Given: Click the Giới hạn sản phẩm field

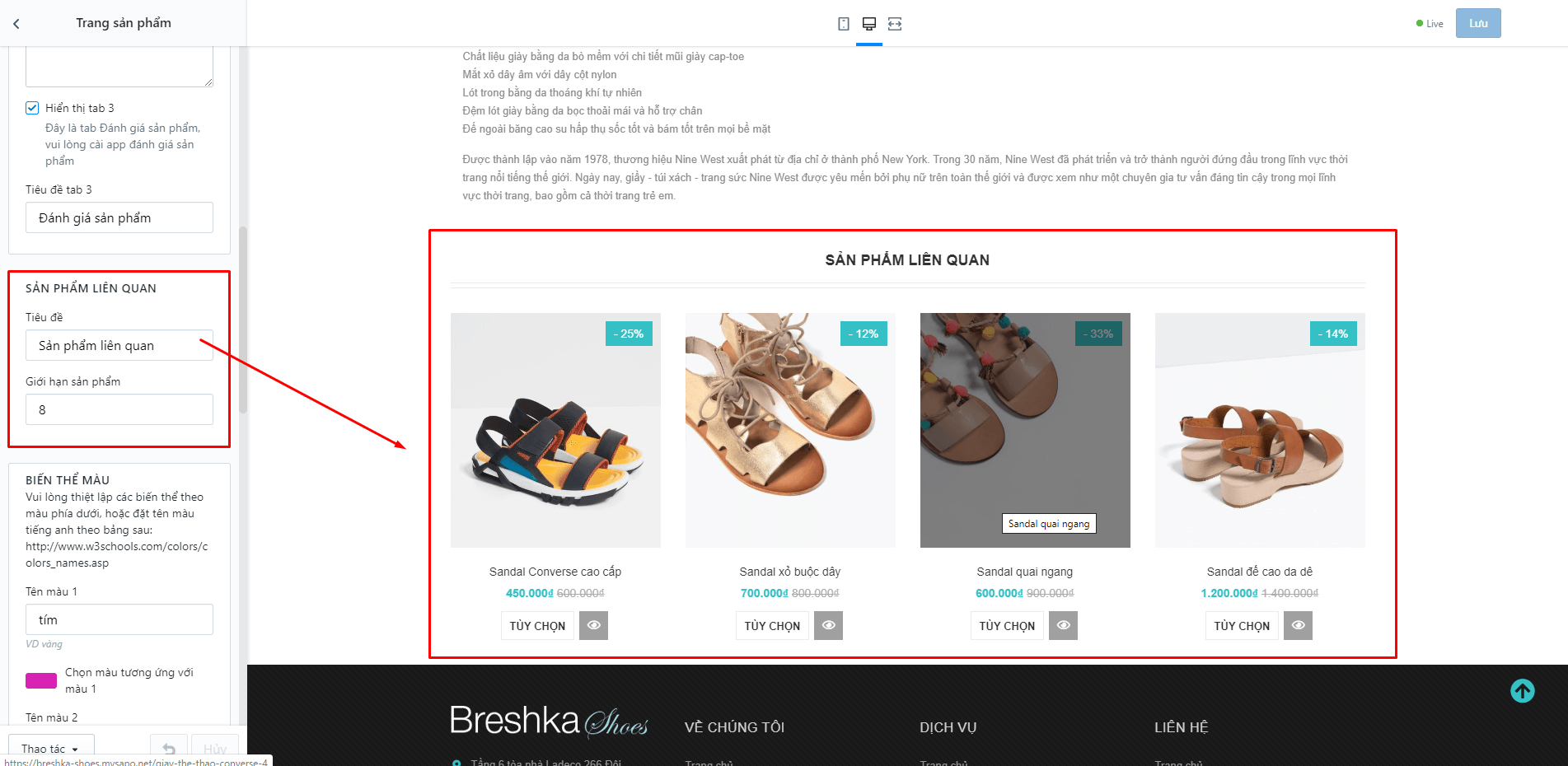Looking at the screenshot, I should click(x=119, y=409).
